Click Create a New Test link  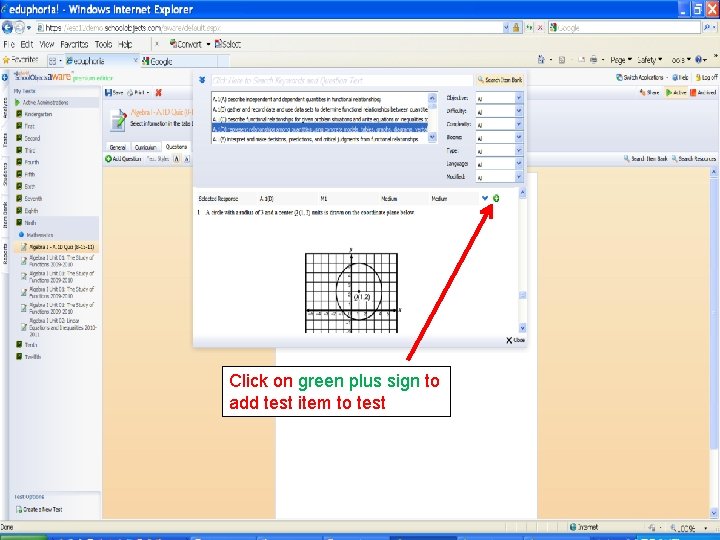39,509
